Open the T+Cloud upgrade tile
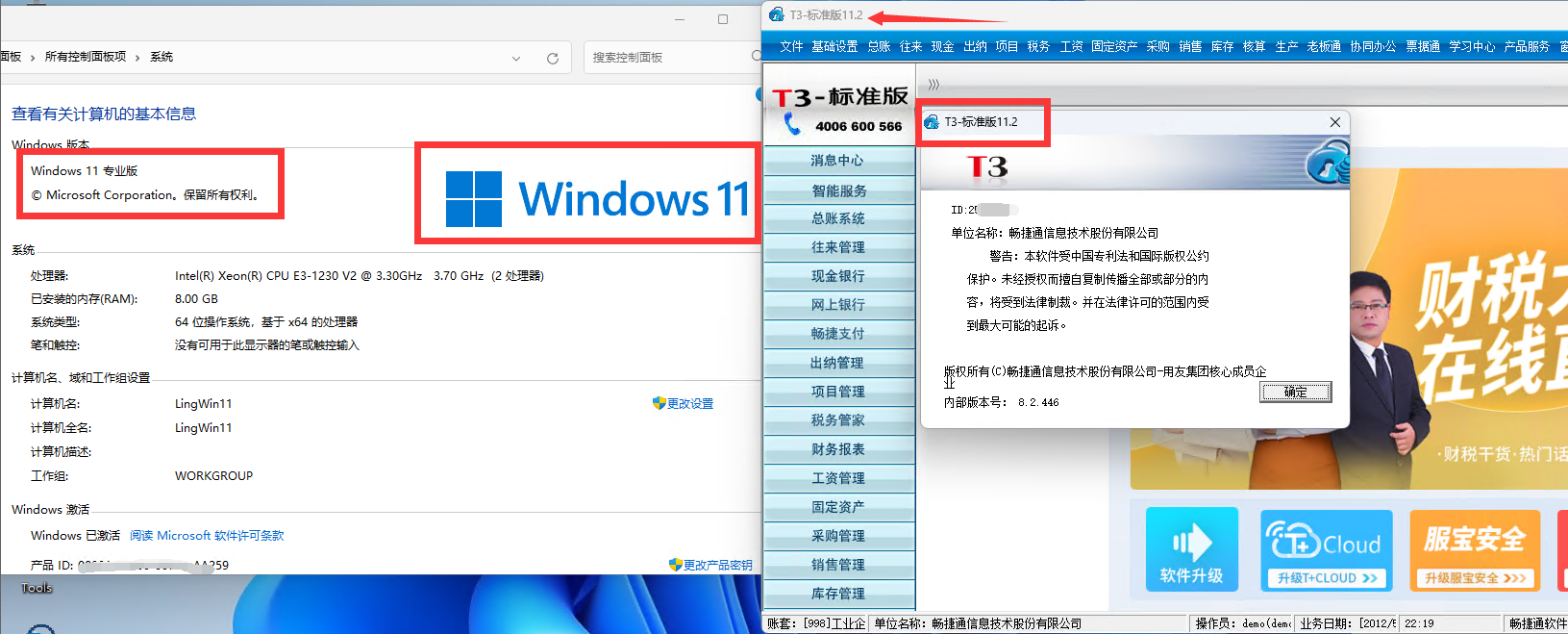Screen dimensions: 1568x634 click(1326, 549)
